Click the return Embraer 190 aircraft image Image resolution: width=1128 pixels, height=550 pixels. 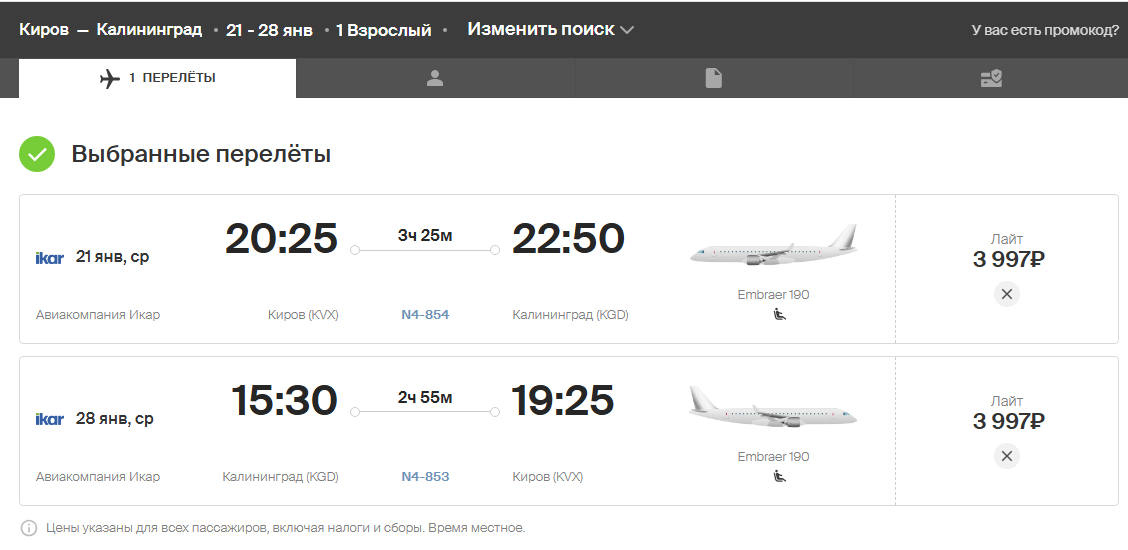pyautogui.click(x=773, y=407)
